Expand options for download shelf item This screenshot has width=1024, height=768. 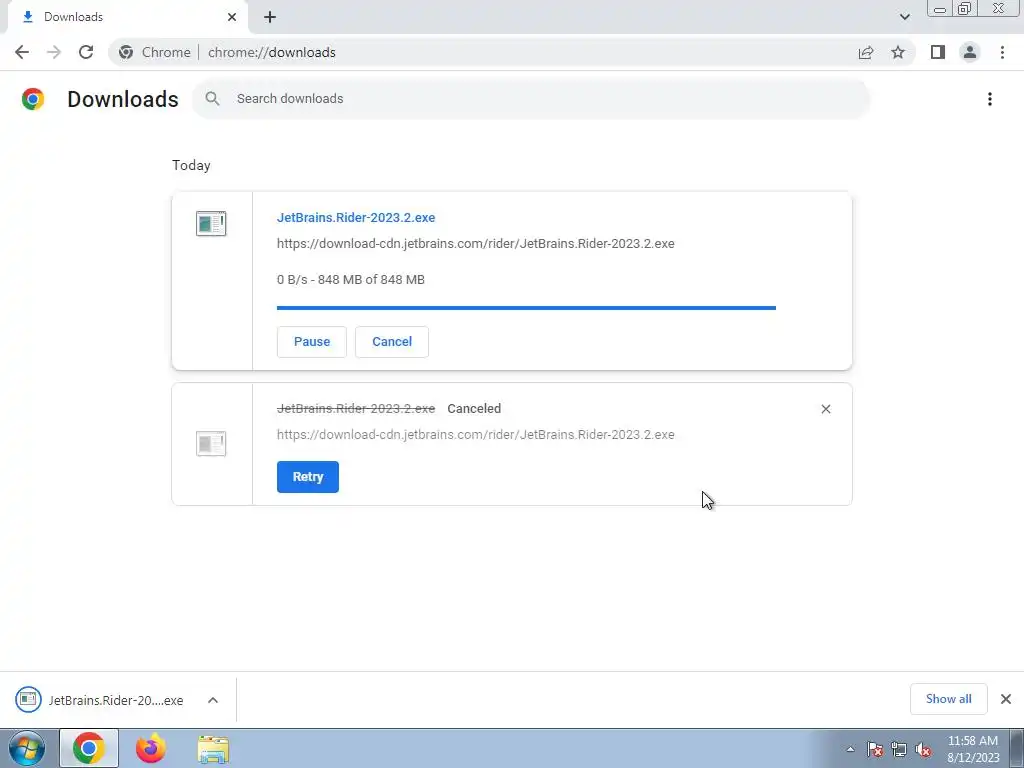click(213, 700)
